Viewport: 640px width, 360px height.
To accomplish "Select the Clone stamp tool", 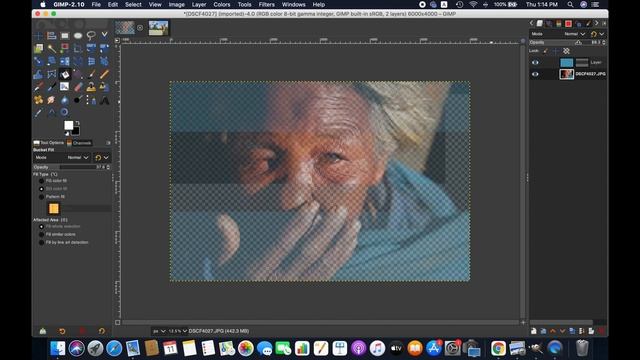I will click(x=91, y=87).
